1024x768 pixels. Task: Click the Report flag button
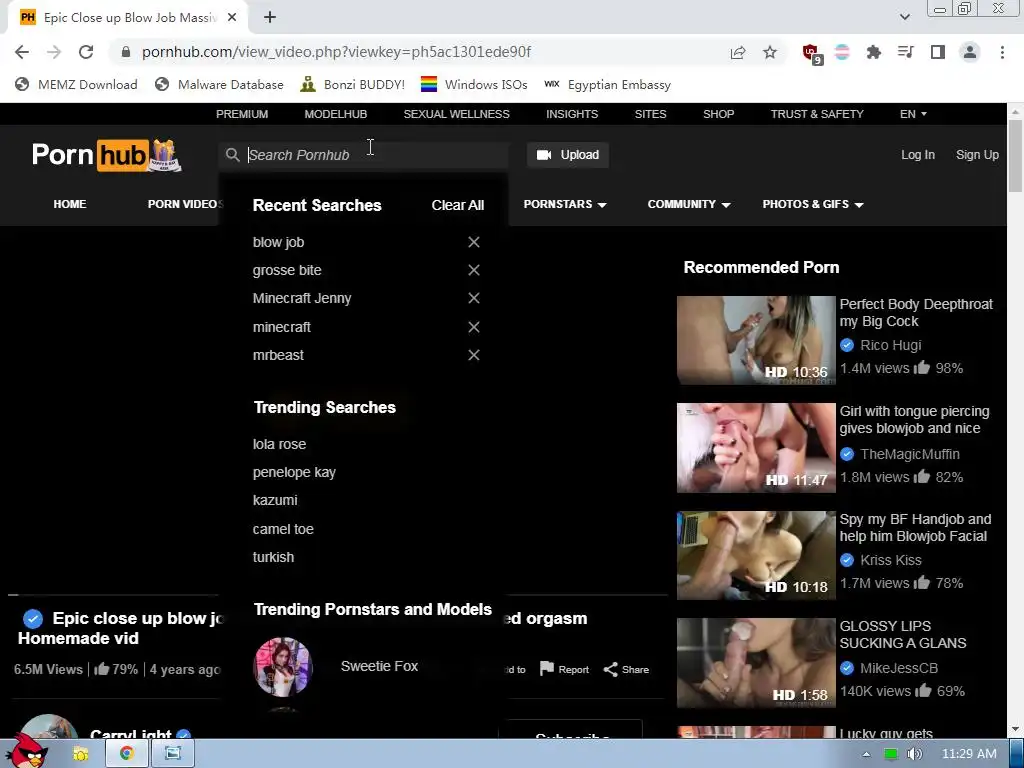click(x=564, y=669)
